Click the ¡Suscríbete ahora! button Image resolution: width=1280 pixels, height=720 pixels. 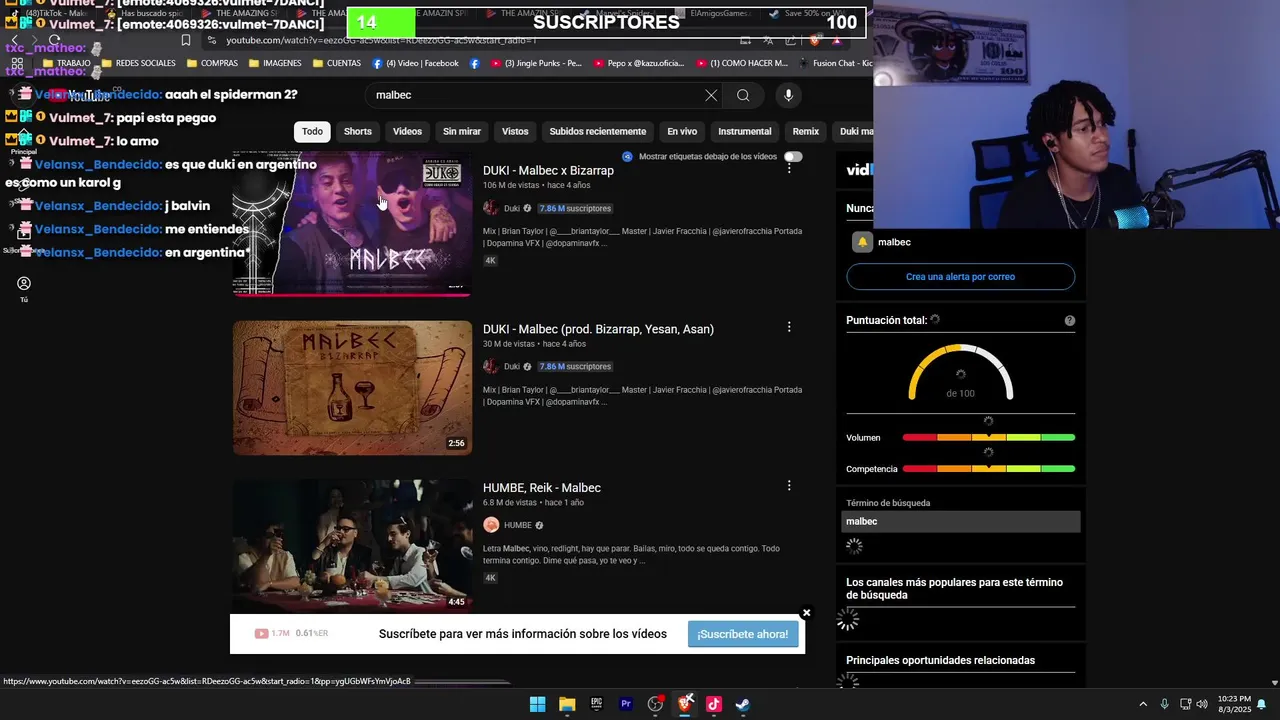coord(743,634)
